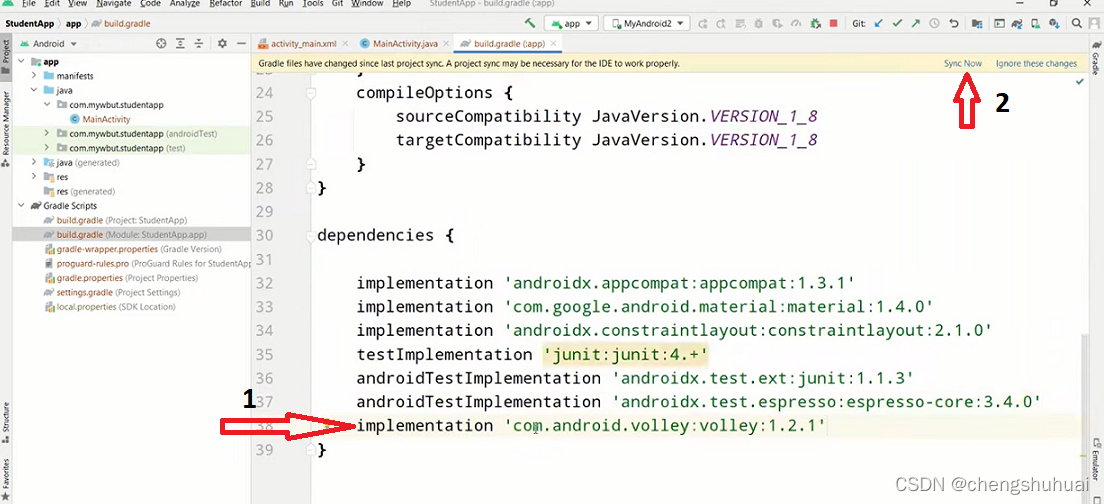Click the Sync Now link
This screenshot has height=504, width=1104.
[962, 63]
